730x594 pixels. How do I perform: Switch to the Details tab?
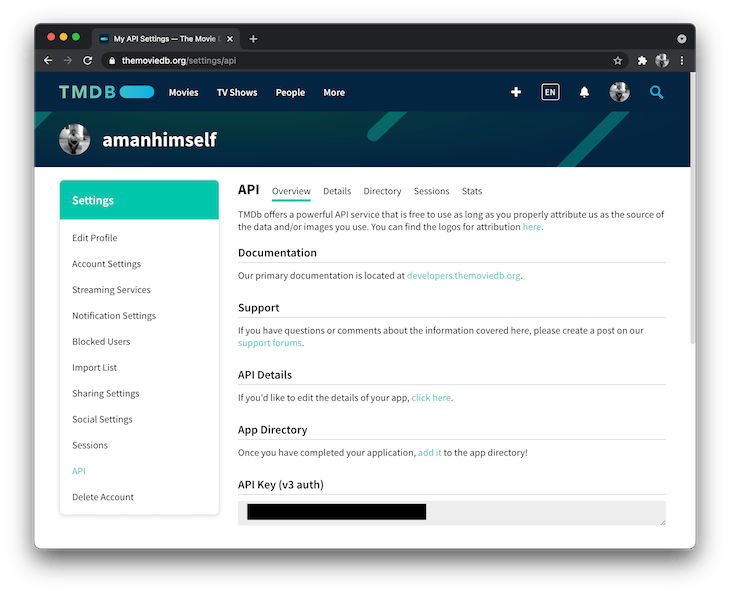[x=337, y=191]
